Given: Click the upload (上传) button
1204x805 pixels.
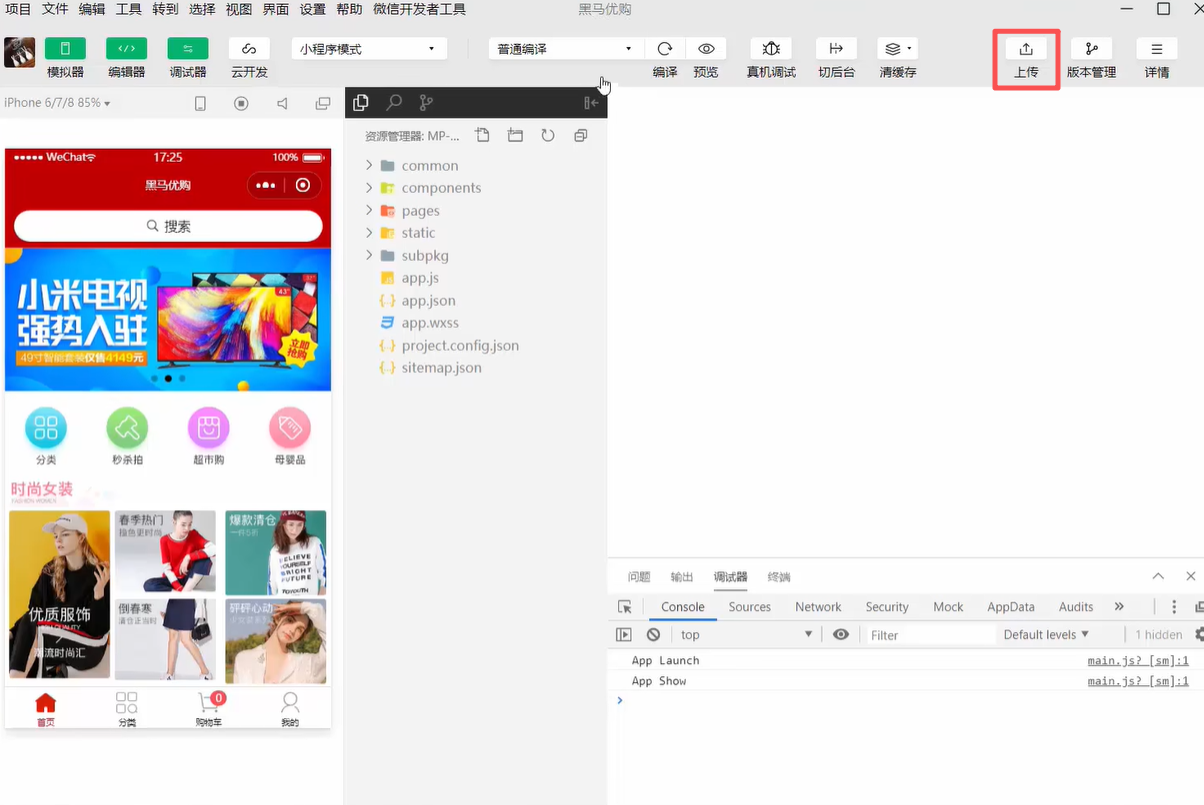Looking at the screenshot, I should point(1026,49).
